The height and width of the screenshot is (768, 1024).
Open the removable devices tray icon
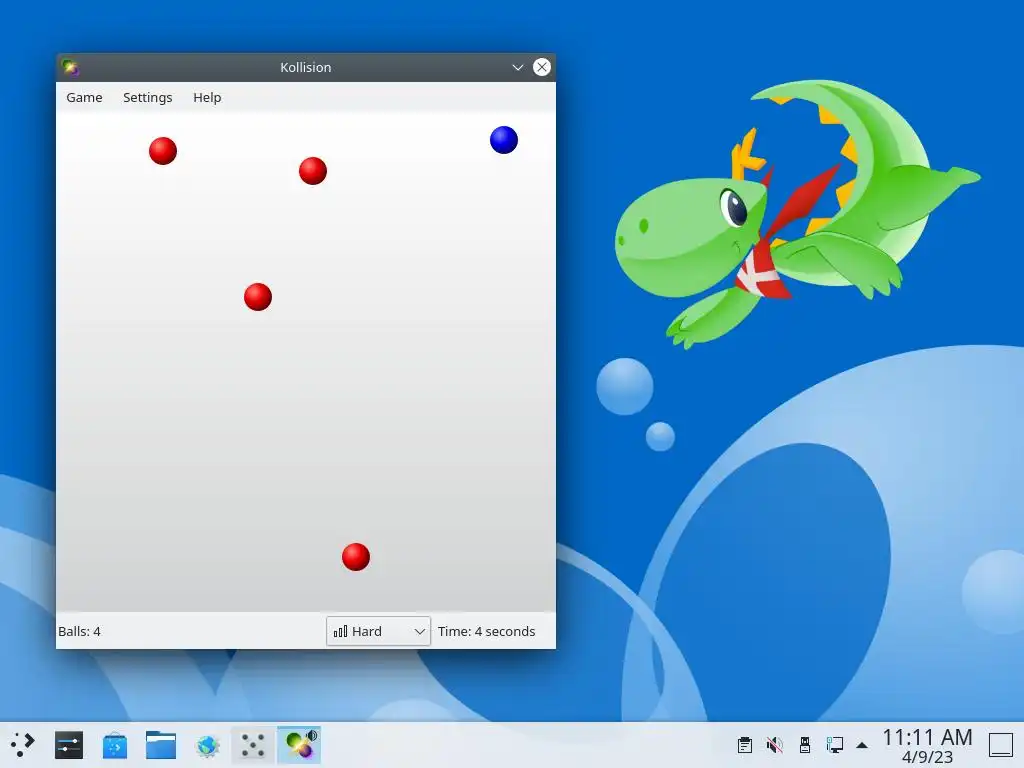805,744
